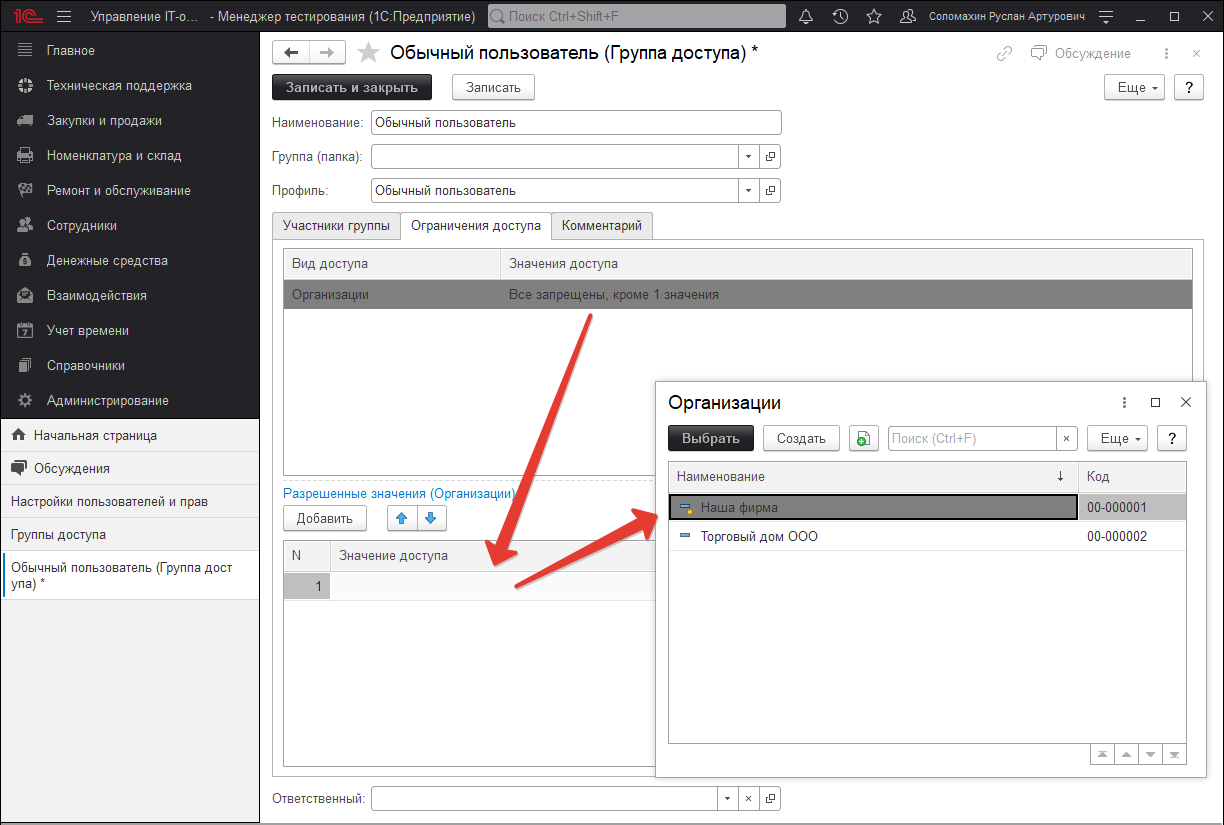The height and width of the screenshot is (825, 1224).
Task: Navigate back with the left arrow
Action: [x=291, y=52]
